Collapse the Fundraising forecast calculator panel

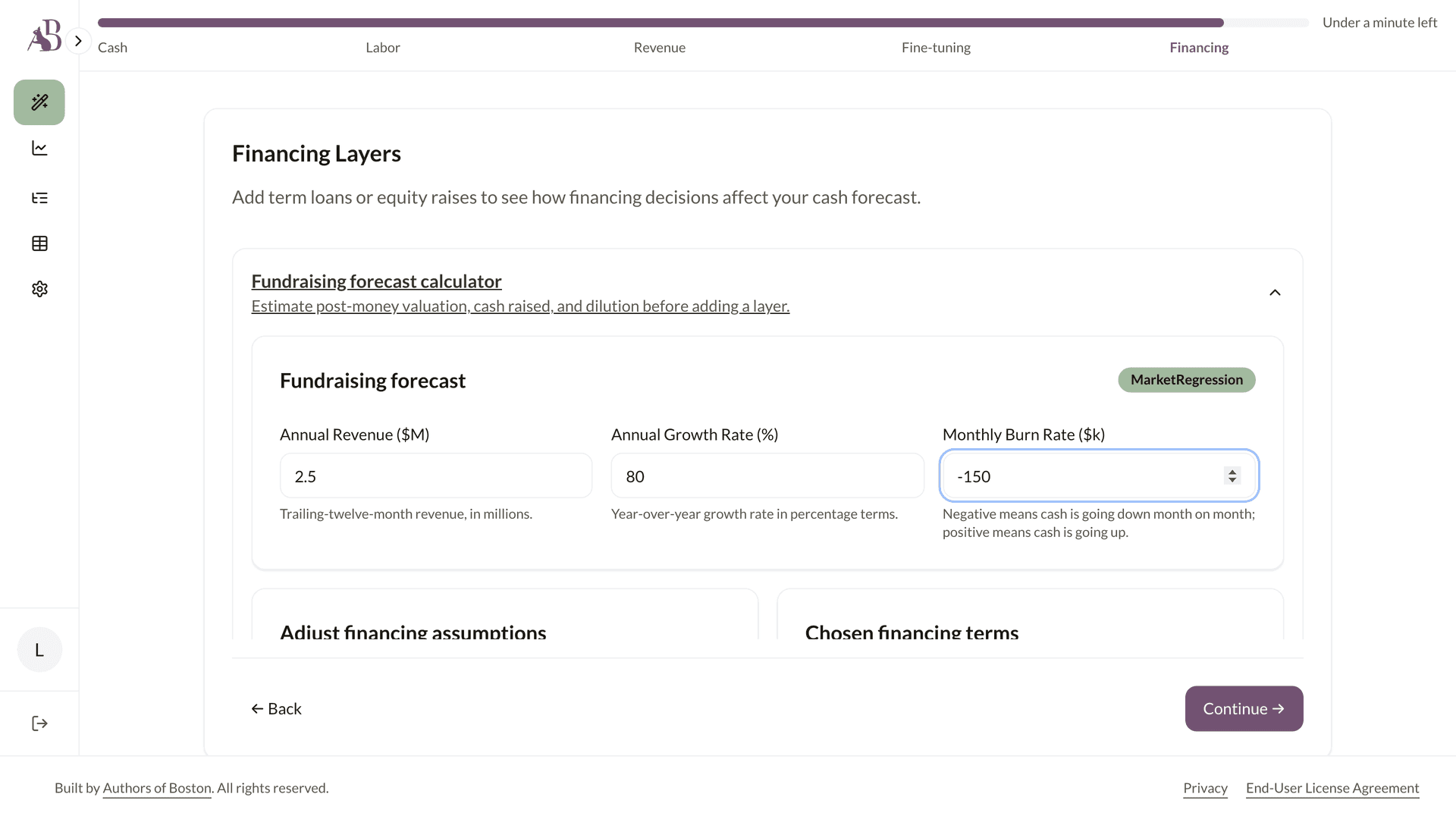click(1275, 293)
